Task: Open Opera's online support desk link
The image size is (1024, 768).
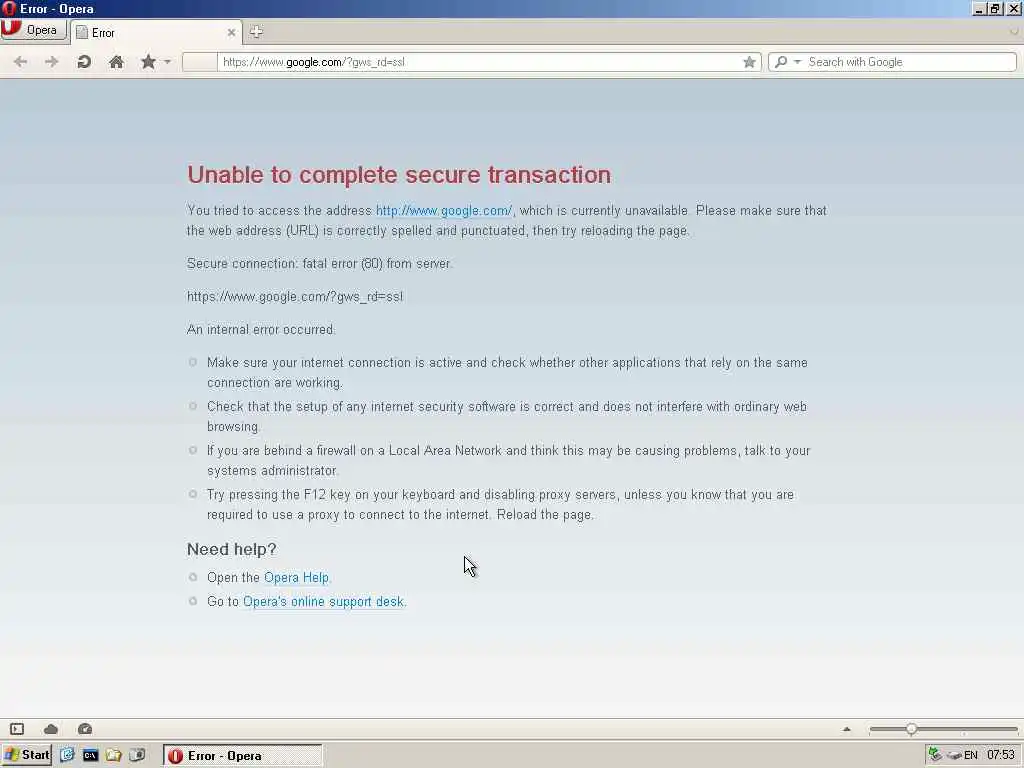Action: (x=323, y=602)
